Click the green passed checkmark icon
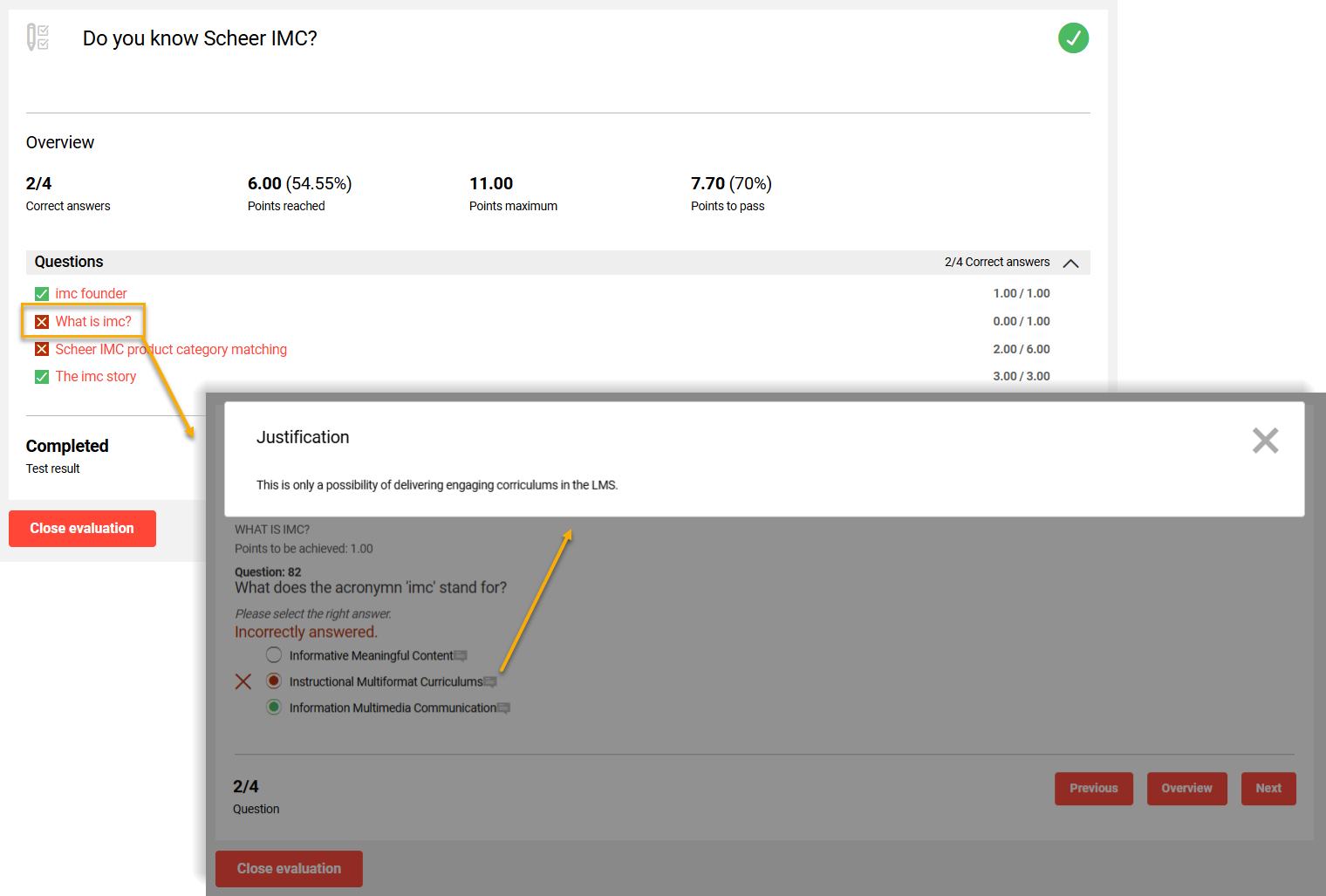Viewport: 1326px width, 896px height. pyautogui.click(x=1073, y=38)
